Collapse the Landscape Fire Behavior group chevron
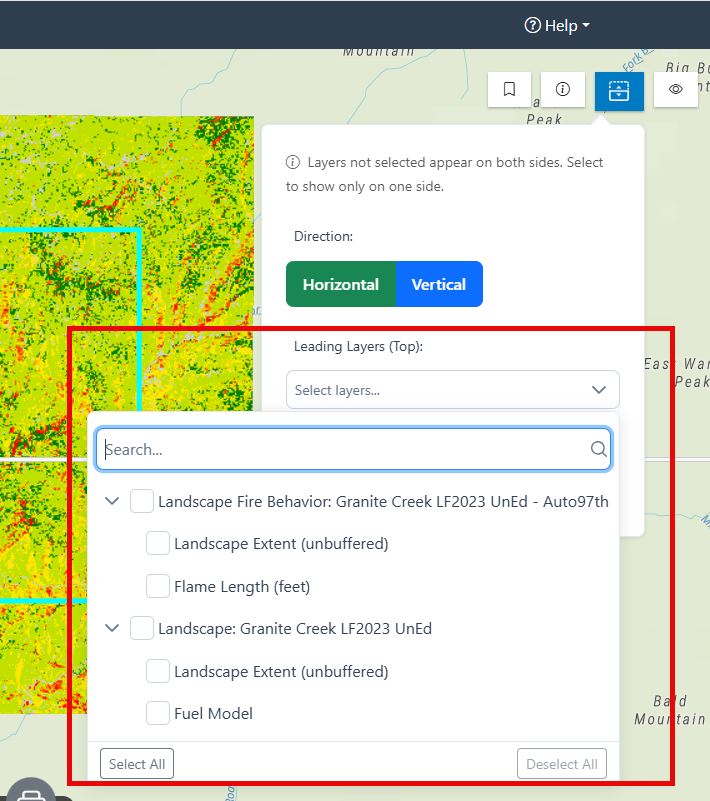The image size is (710, 801). (x=112, y=501)
